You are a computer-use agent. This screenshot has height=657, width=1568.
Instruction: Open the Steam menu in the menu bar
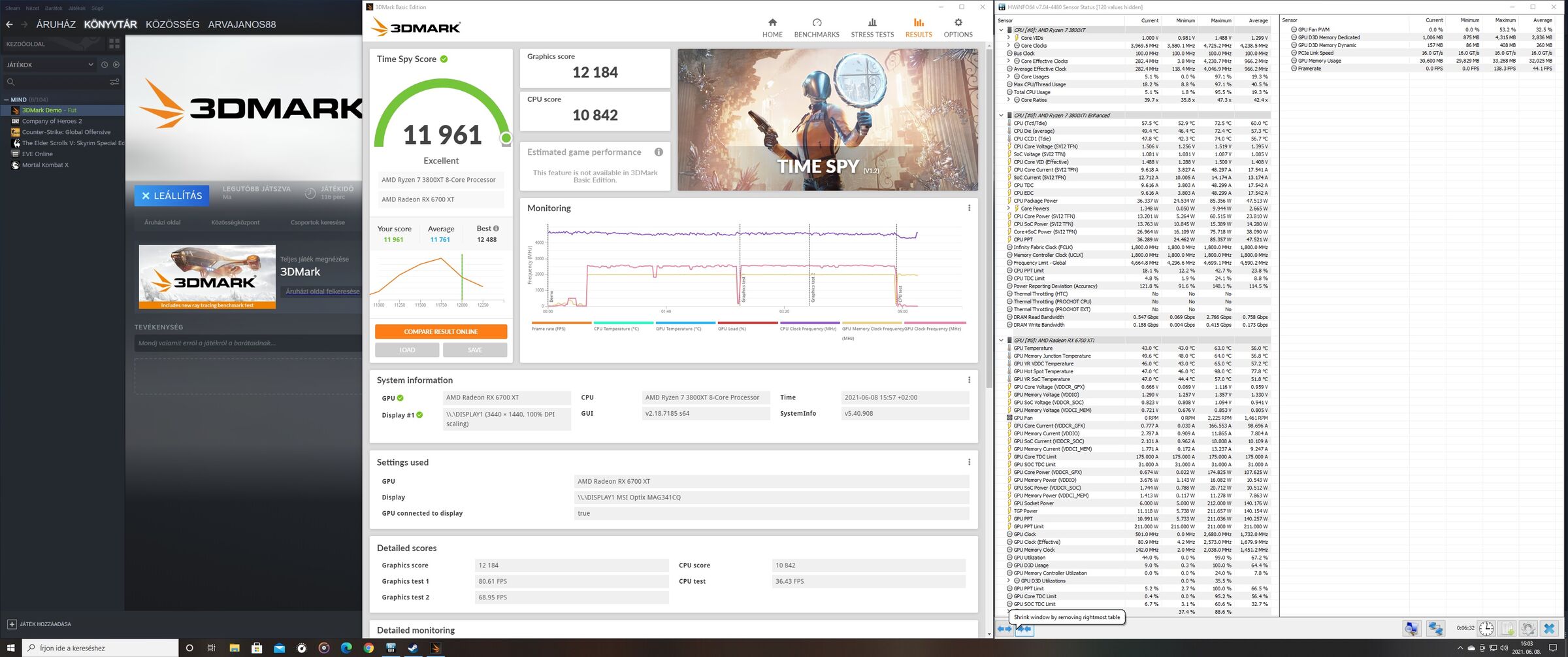click(12, 8)
